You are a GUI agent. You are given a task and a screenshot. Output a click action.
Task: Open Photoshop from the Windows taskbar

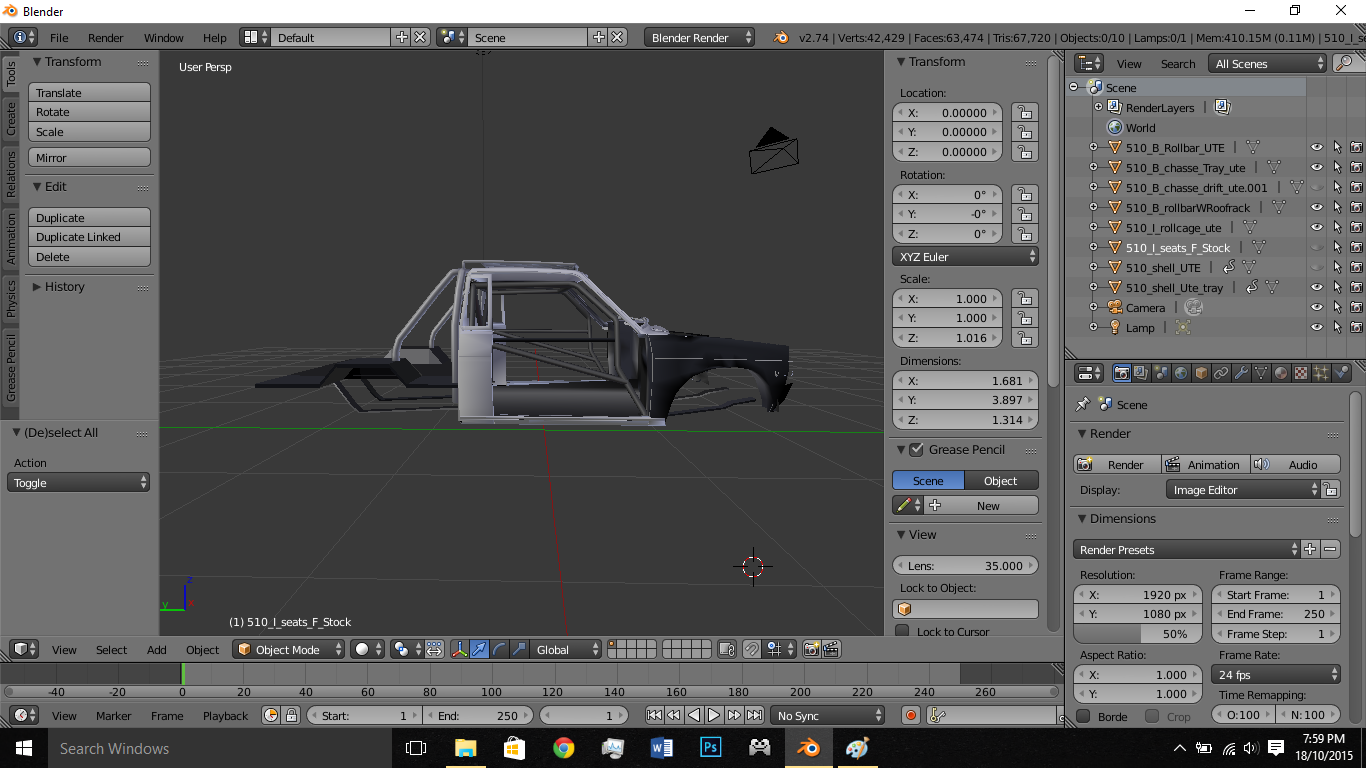pos(711,748)
